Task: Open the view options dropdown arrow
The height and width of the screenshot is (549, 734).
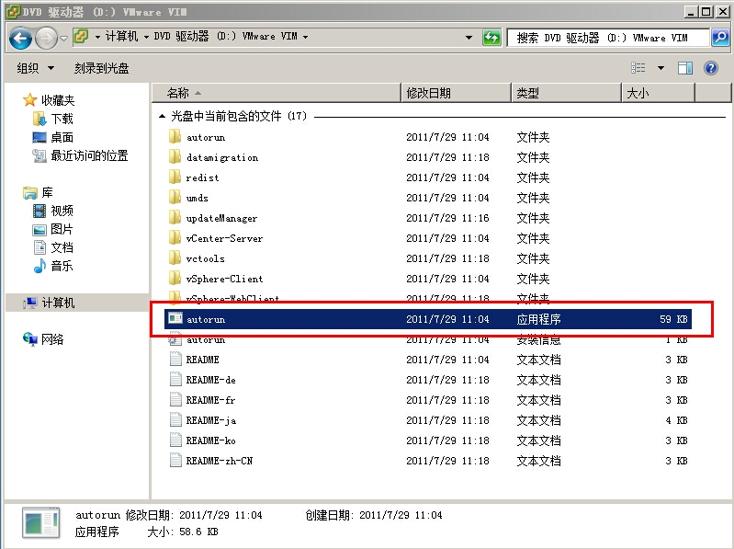Action: click(x=661, y=68)
